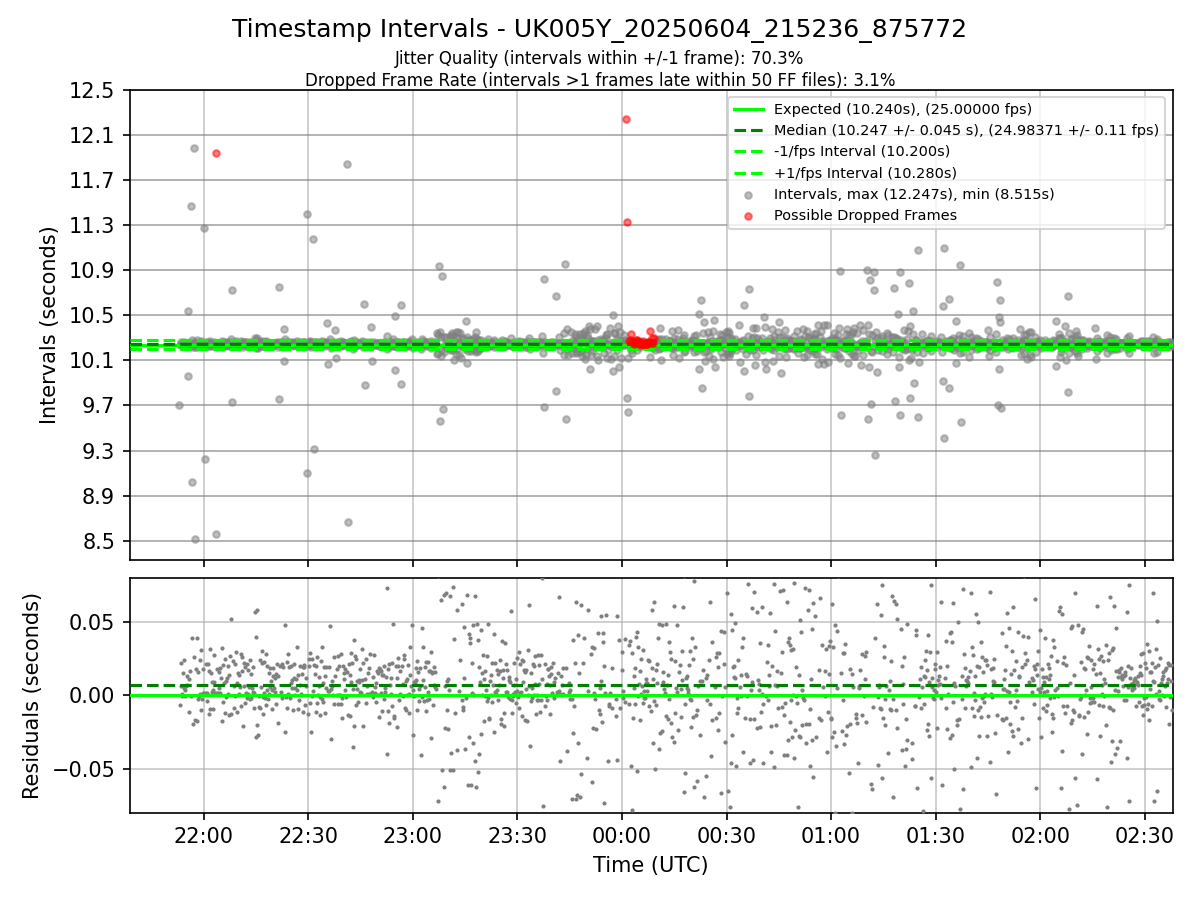Click the 22:00 time tick label
1200x900 pixels.
point(204,835)
